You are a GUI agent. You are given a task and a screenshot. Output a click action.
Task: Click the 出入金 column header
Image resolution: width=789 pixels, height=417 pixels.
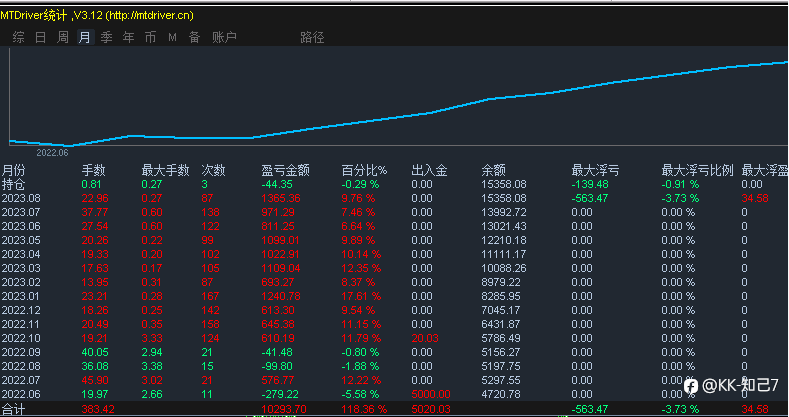(429, 170)
